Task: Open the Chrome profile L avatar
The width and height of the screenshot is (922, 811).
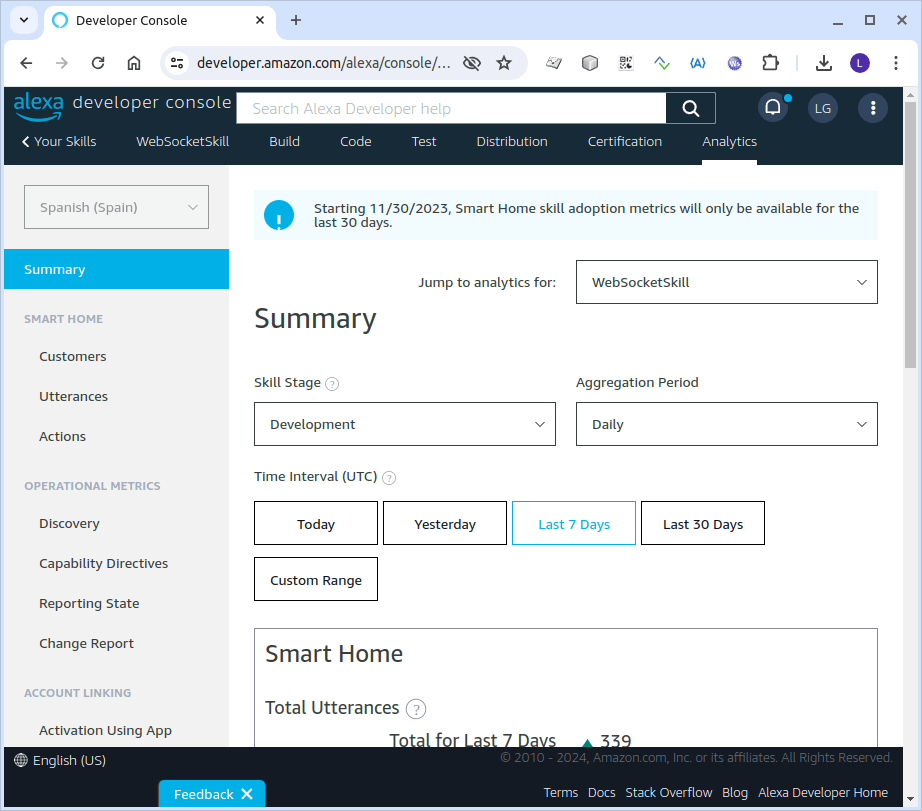Action: 860,63
